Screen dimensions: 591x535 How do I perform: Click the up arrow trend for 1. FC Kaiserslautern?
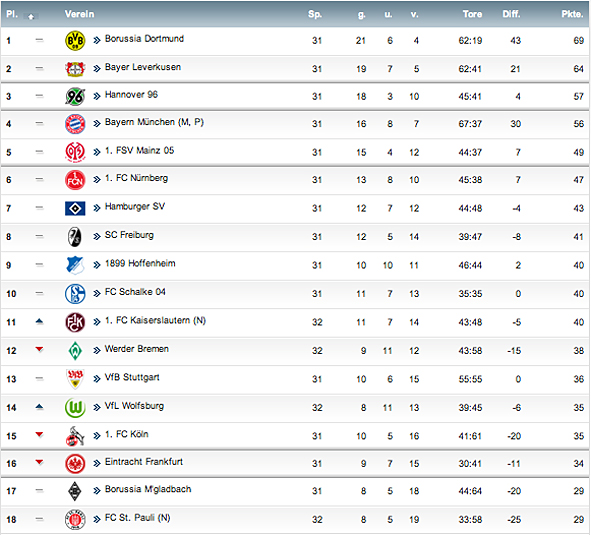pos(39,322)
